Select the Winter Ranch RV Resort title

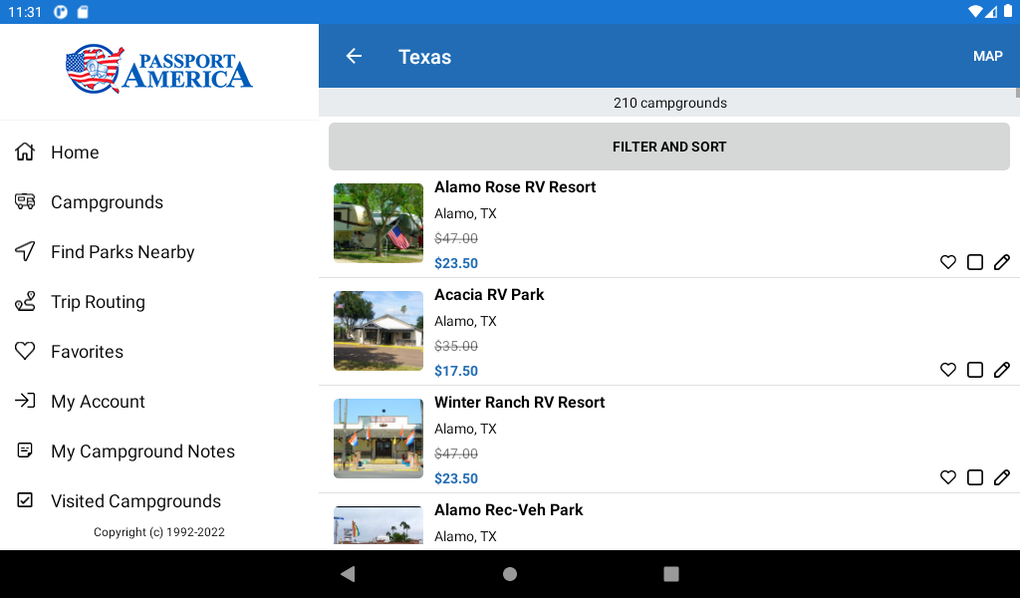[519, 402]
